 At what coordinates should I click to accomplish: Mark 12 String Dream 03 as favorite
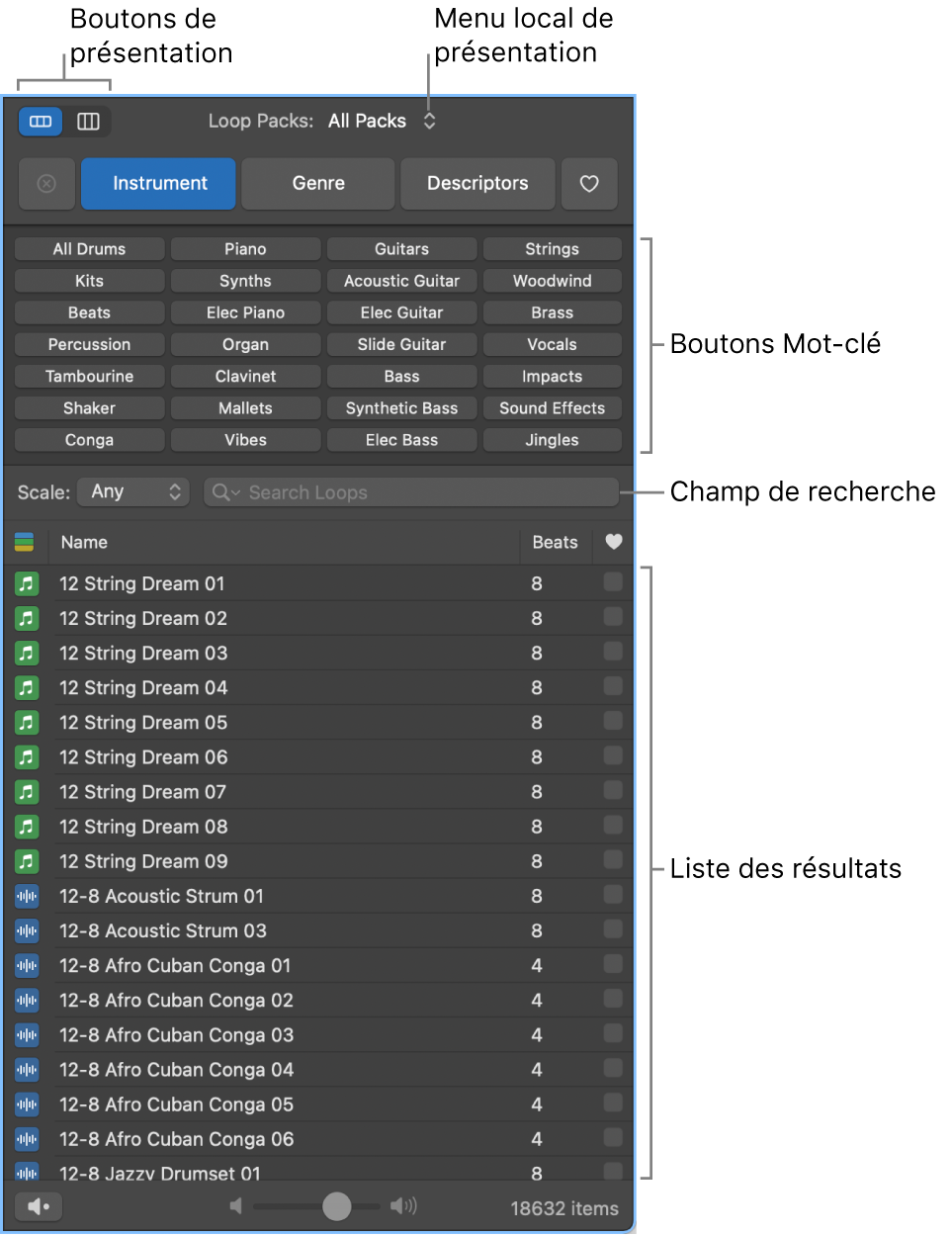pos(613,652)
